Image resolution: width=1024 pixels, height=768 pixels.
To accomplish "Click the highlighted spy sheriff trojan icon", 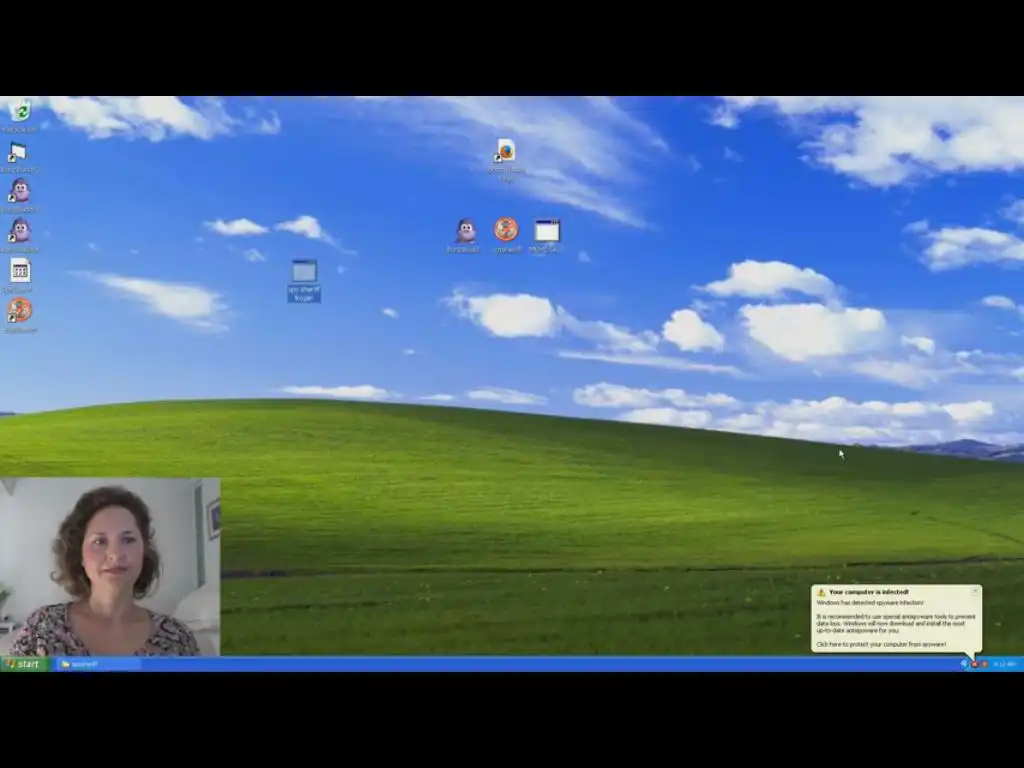I will pos(304,280).
